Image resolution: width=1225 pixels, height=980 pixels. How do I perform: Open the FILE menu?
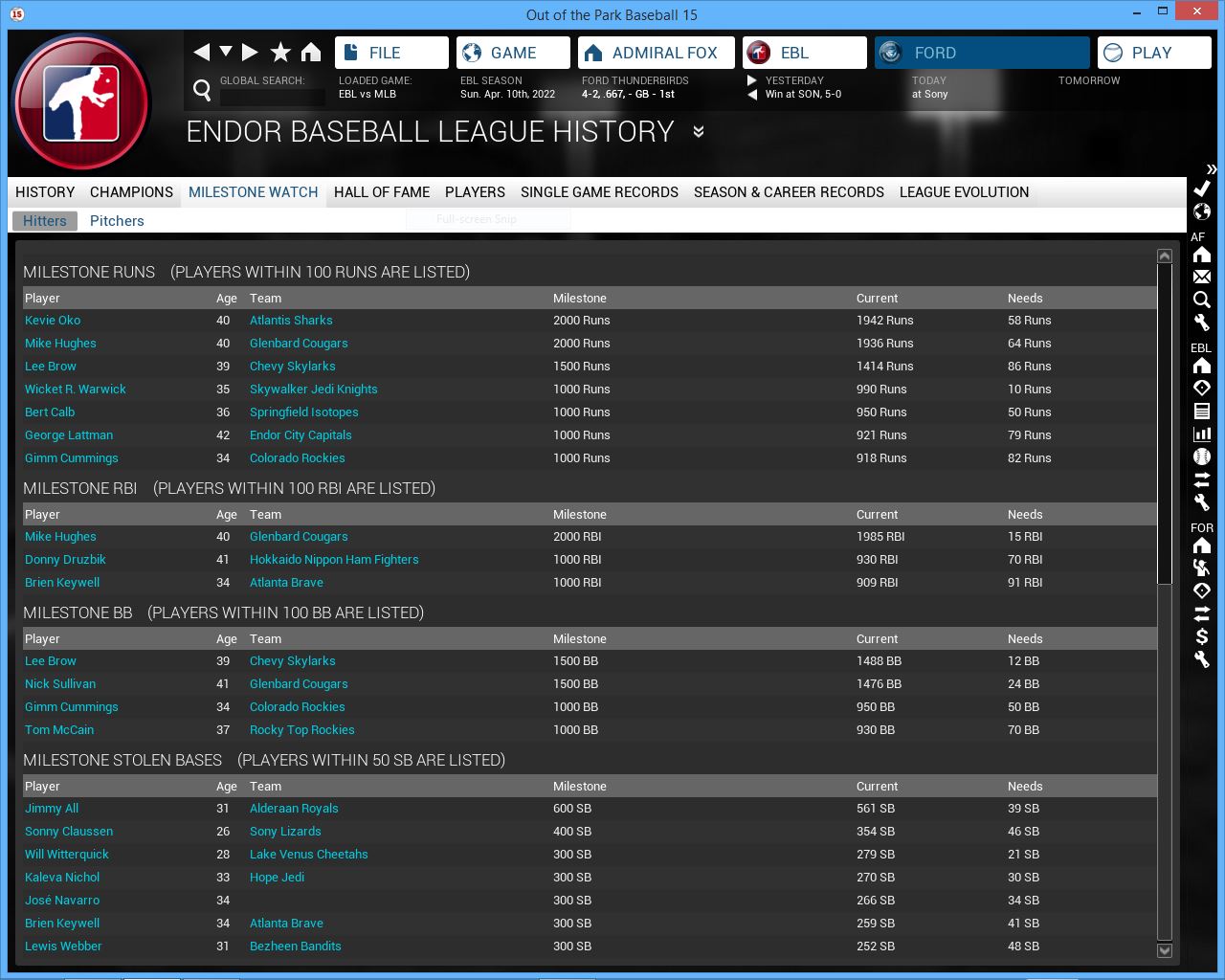tap(391, 53)
